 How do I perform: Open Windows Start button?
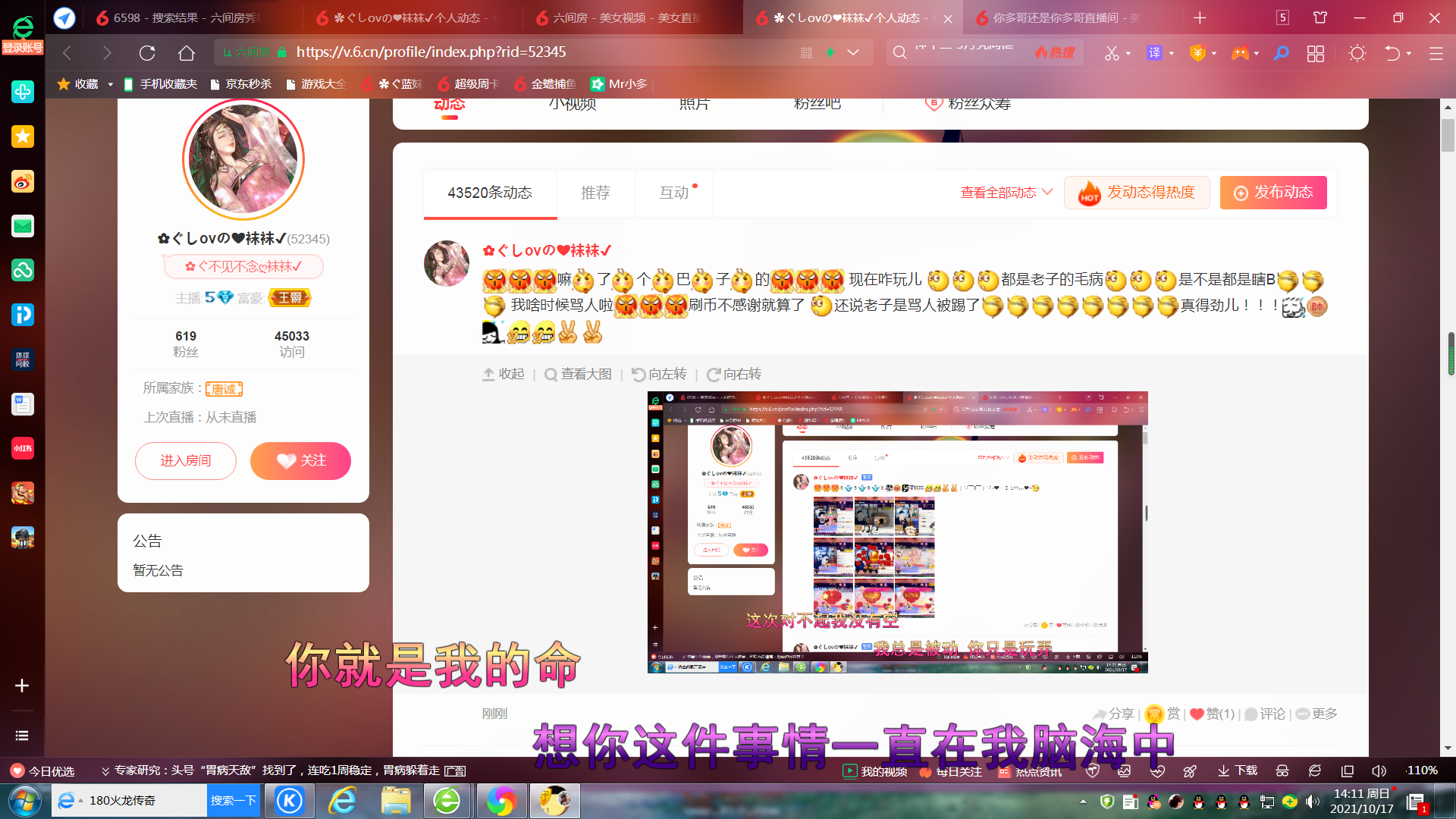click(x=24, y=801)
